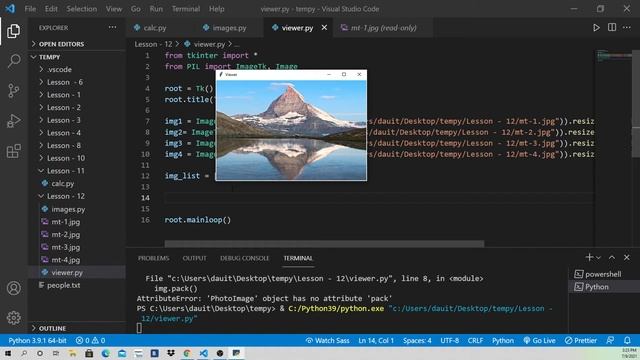
Task: Open the Explorer view in activity bar
Action: (13, 31)
